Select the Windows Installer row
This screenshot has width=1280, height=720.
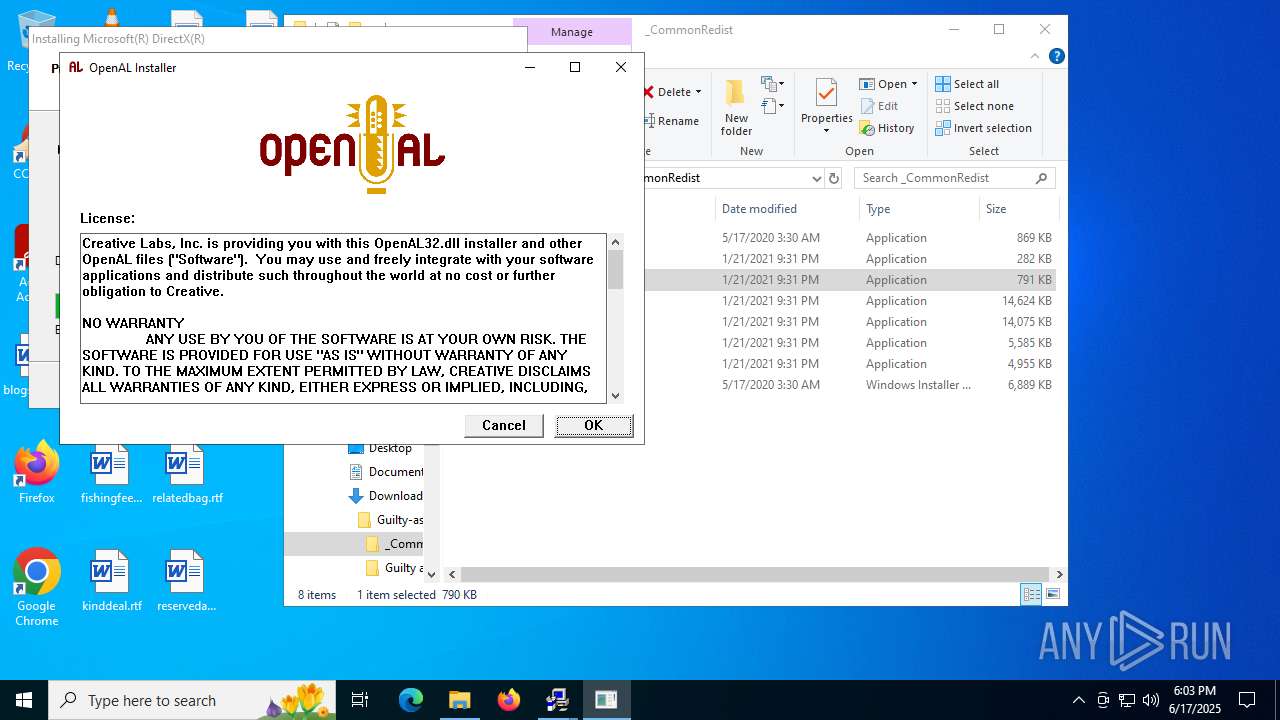coord(850,385)
